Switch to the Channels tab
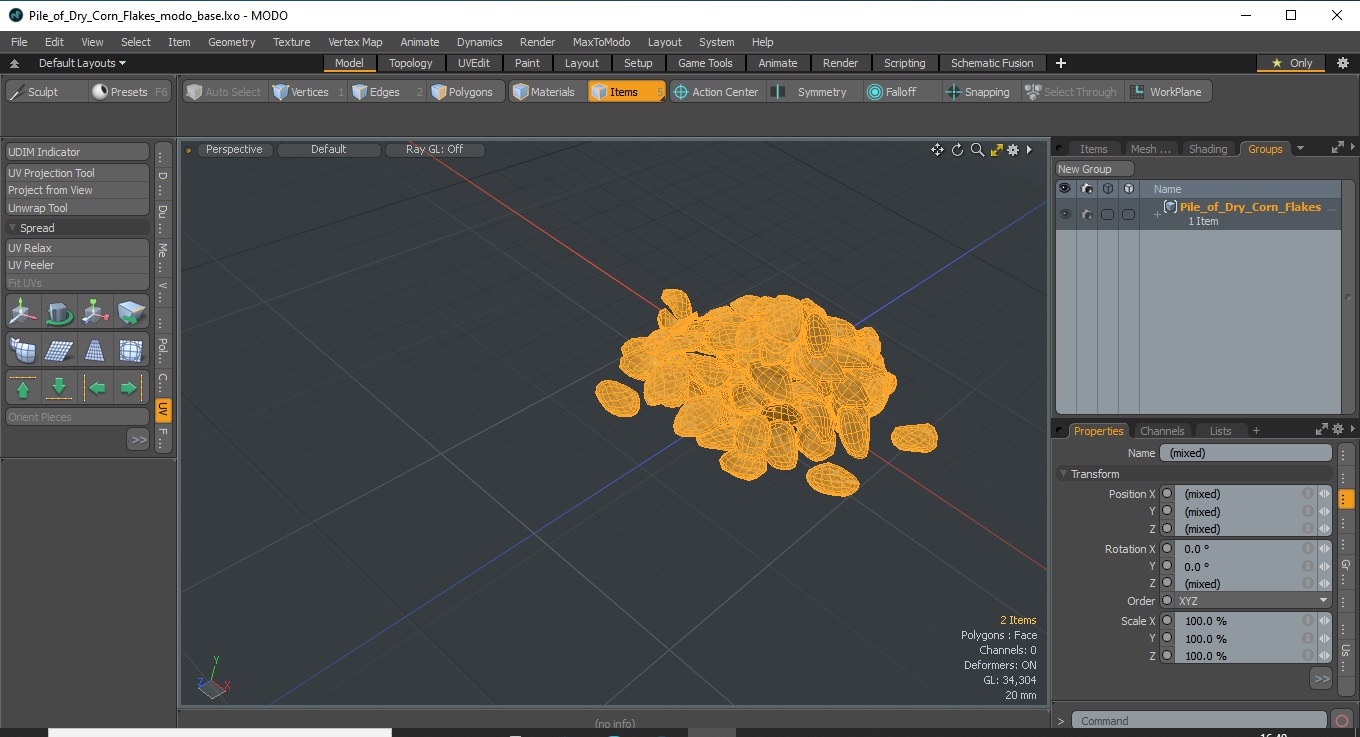 pyautogui.click(x=1162, y=431)
